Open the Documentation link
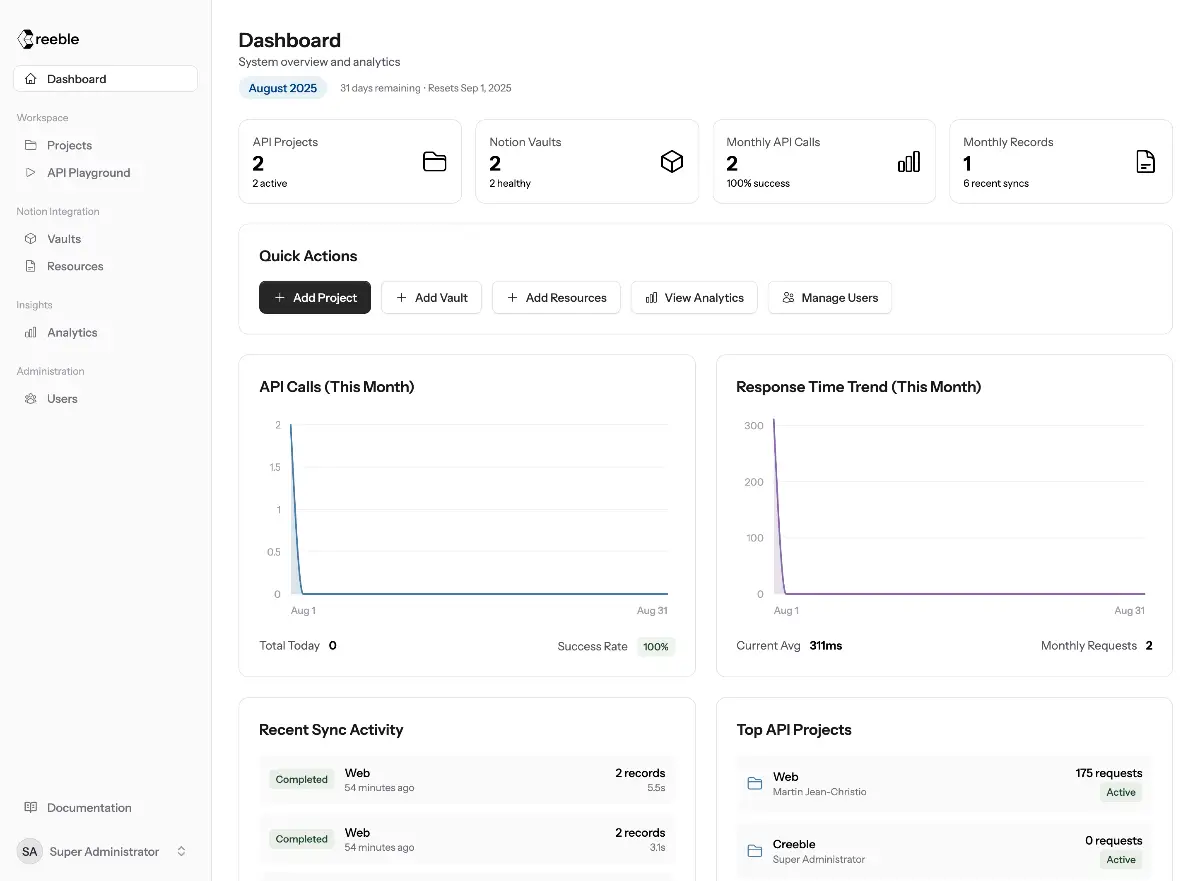The height and width of the screenshot is (881, 1200). pos(88,808)
